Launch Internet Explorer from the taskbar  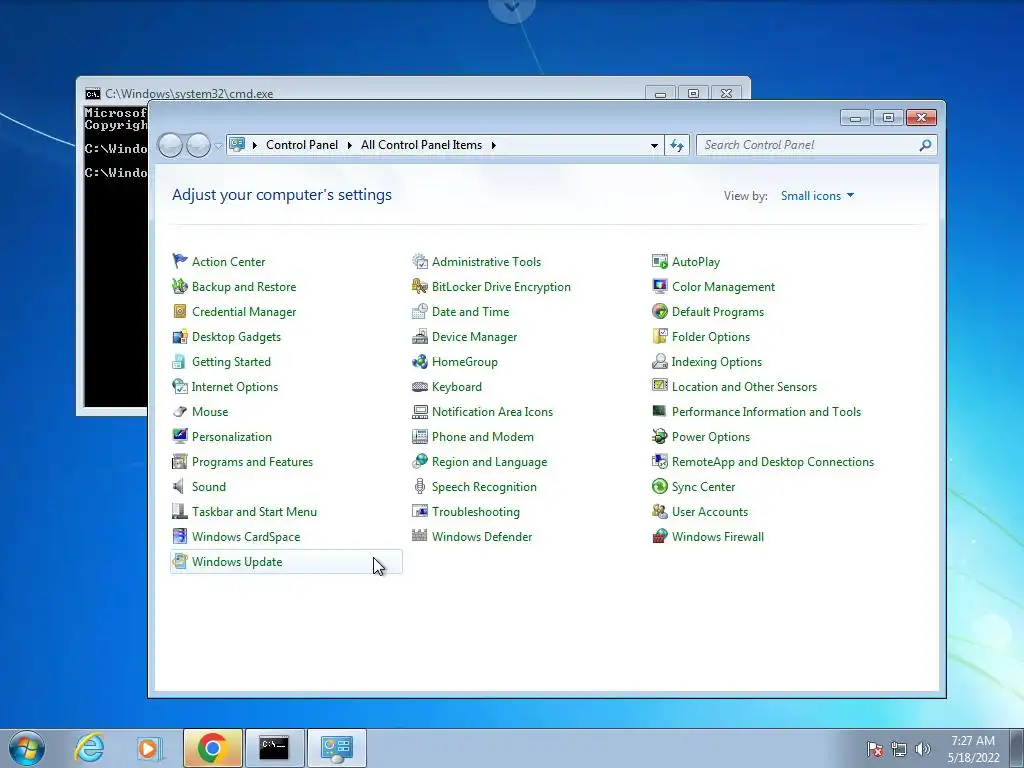pos(89,748)
